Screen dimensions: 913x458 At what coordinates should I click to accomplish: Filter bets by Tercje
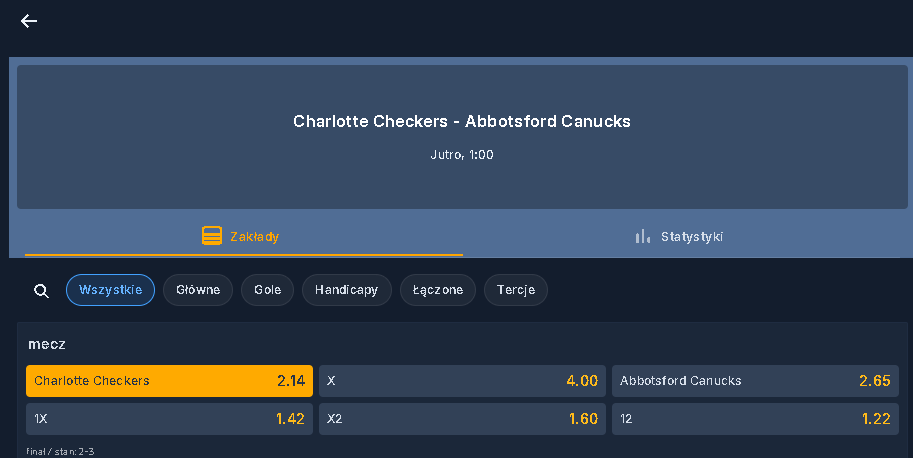(x=516, y=290)
